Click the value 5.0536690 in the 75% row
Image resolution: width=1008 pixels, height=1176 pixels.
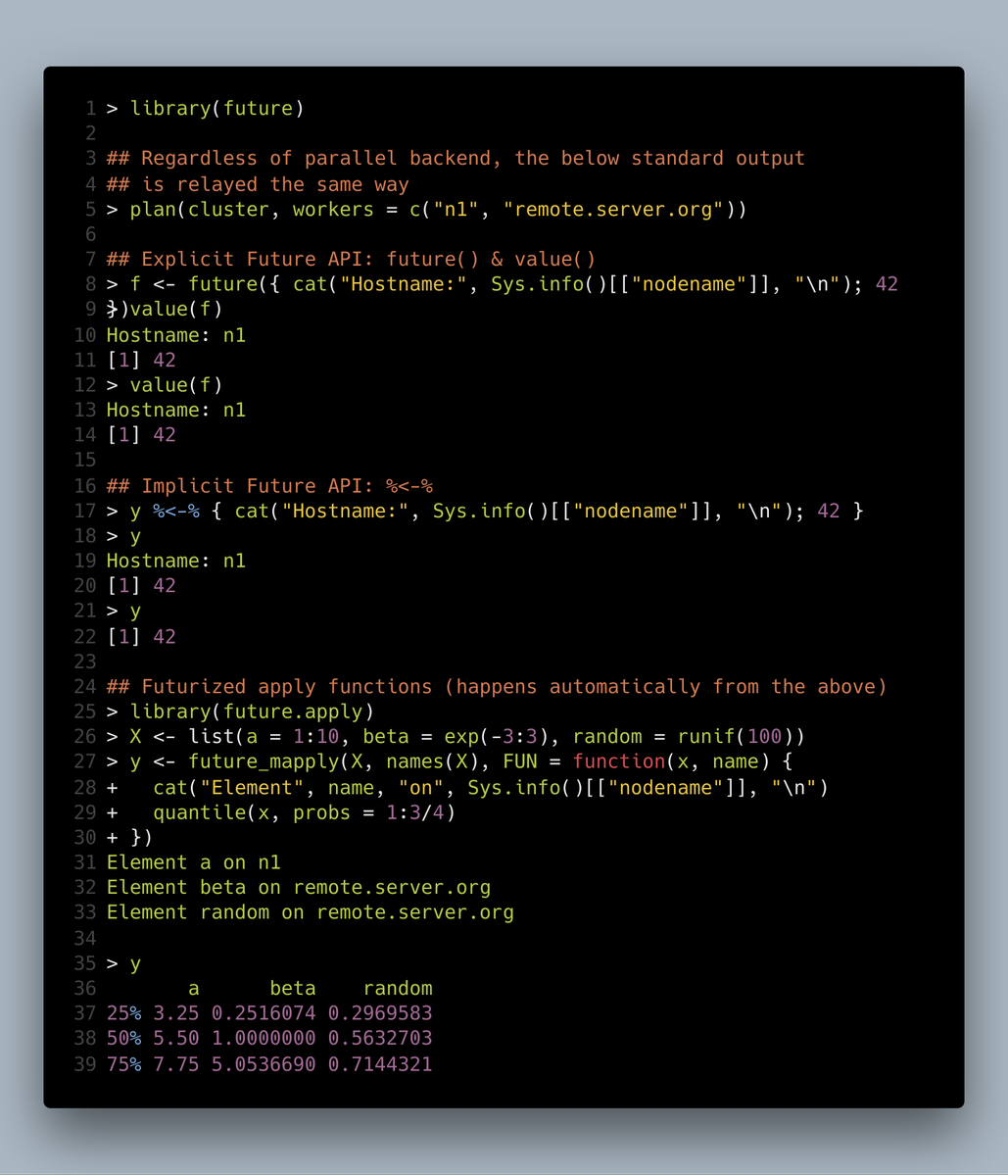tap(264, 1063)
